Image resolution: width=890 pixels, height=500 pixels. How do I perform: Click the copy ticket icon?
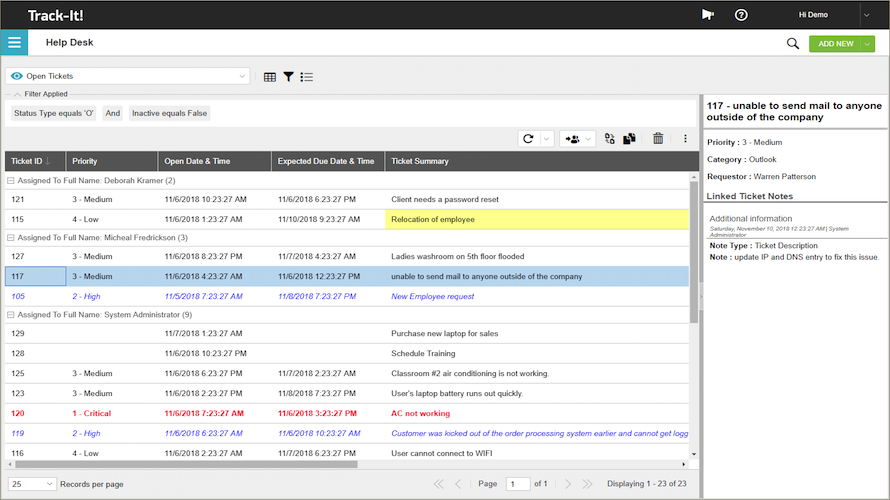pyautogui.click(x=630, y=139)
